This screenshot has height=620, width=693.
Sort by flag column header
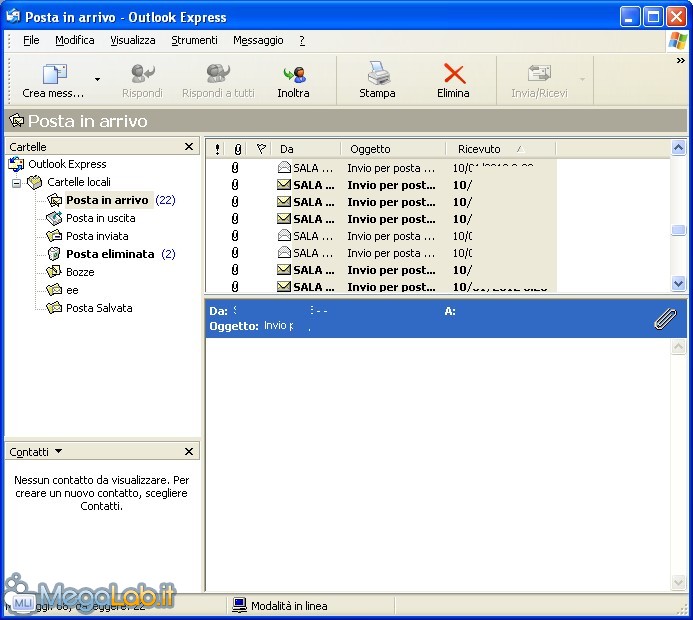(261, 149)
